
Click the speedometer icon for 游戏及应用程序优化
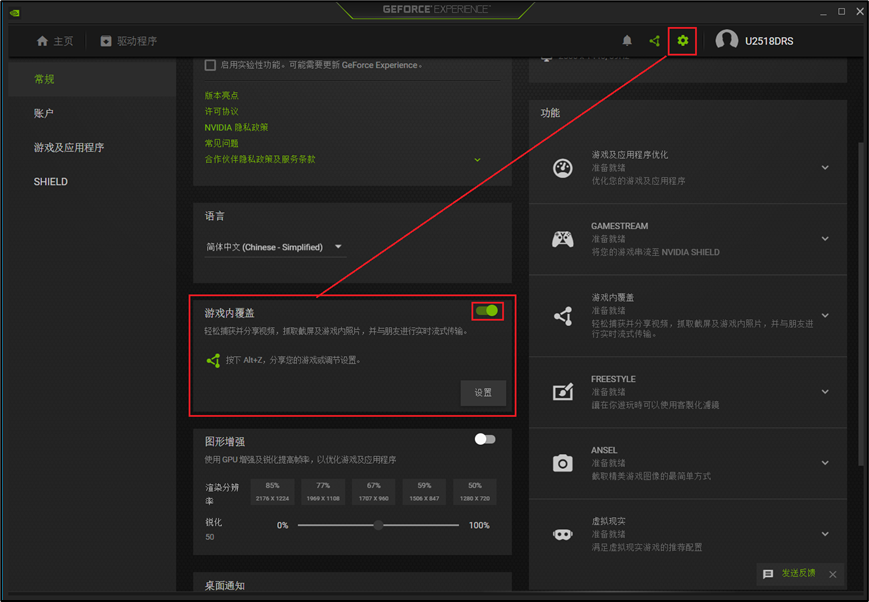coord(563,168)
